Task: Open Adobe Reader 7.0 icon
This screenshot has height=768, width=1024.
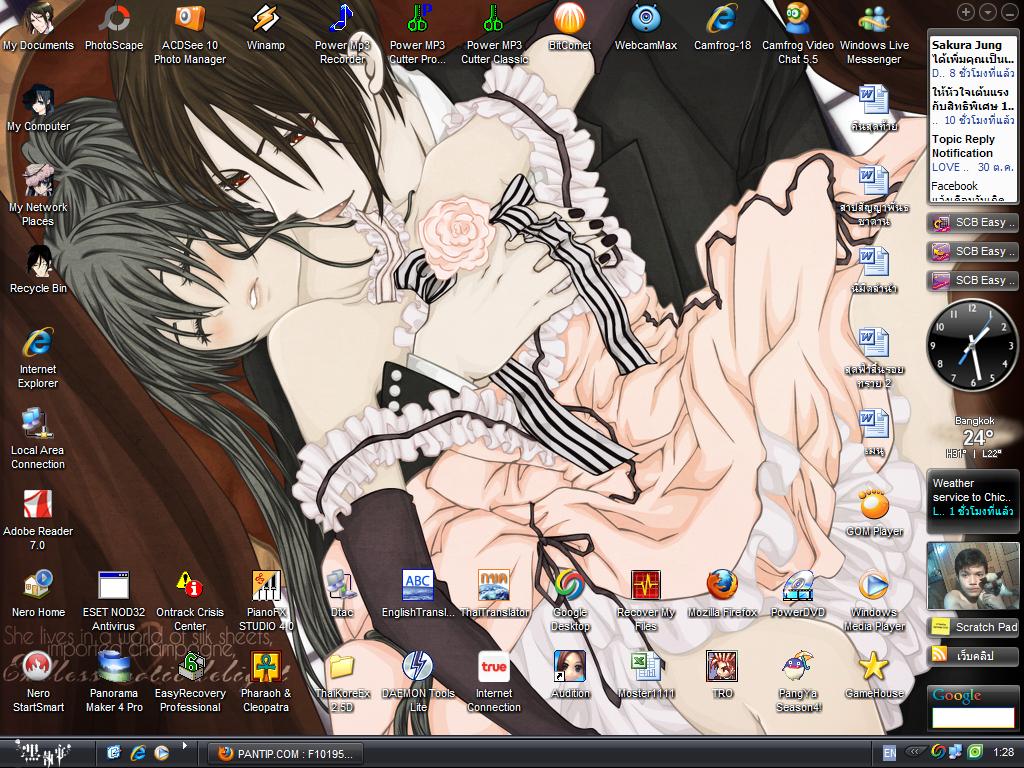Action: pyautogui.click(x=38, y=519)
